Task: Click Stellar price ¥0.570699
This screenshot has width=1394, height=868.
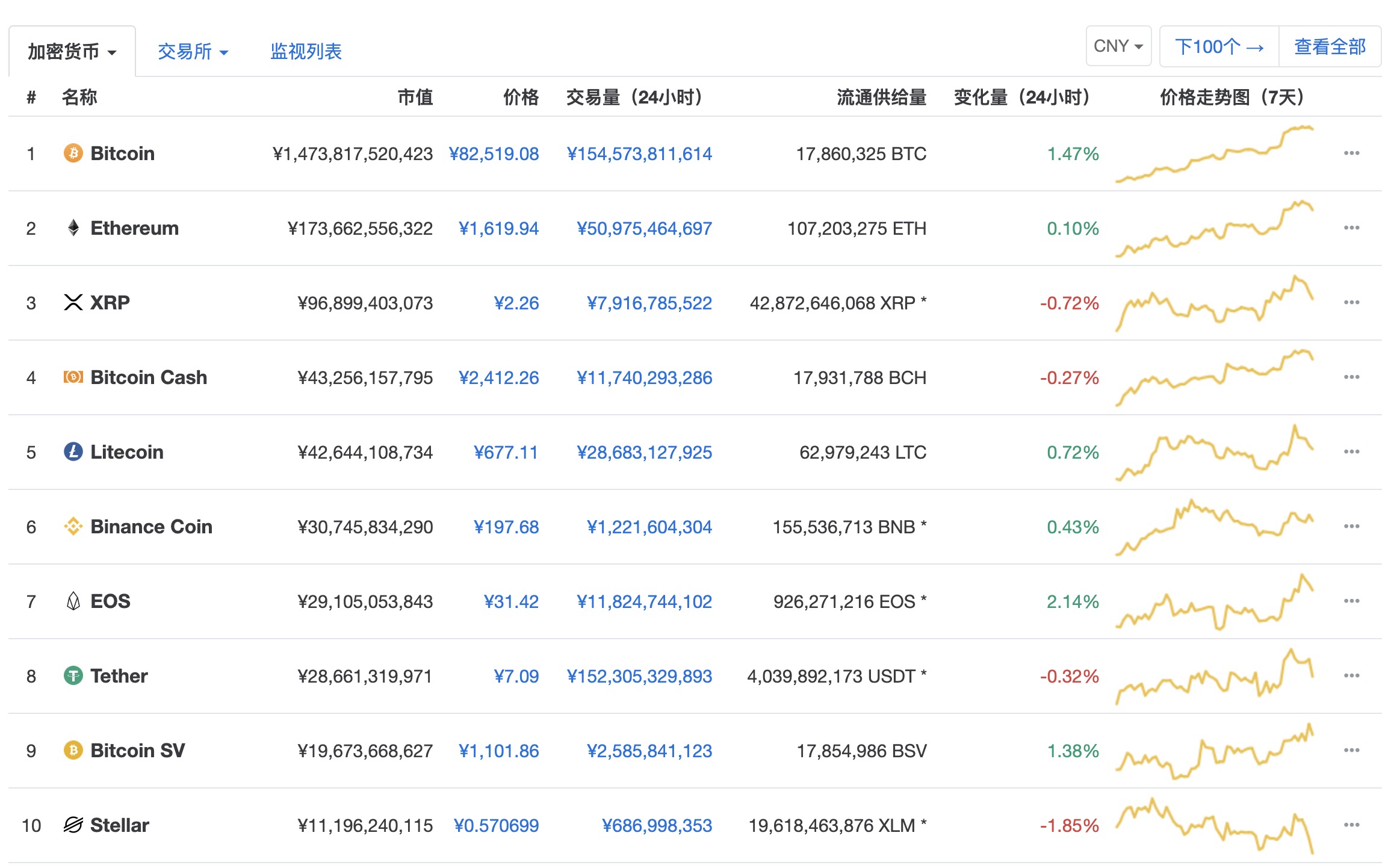Action: pyautogui.click(x=497, y=825)
